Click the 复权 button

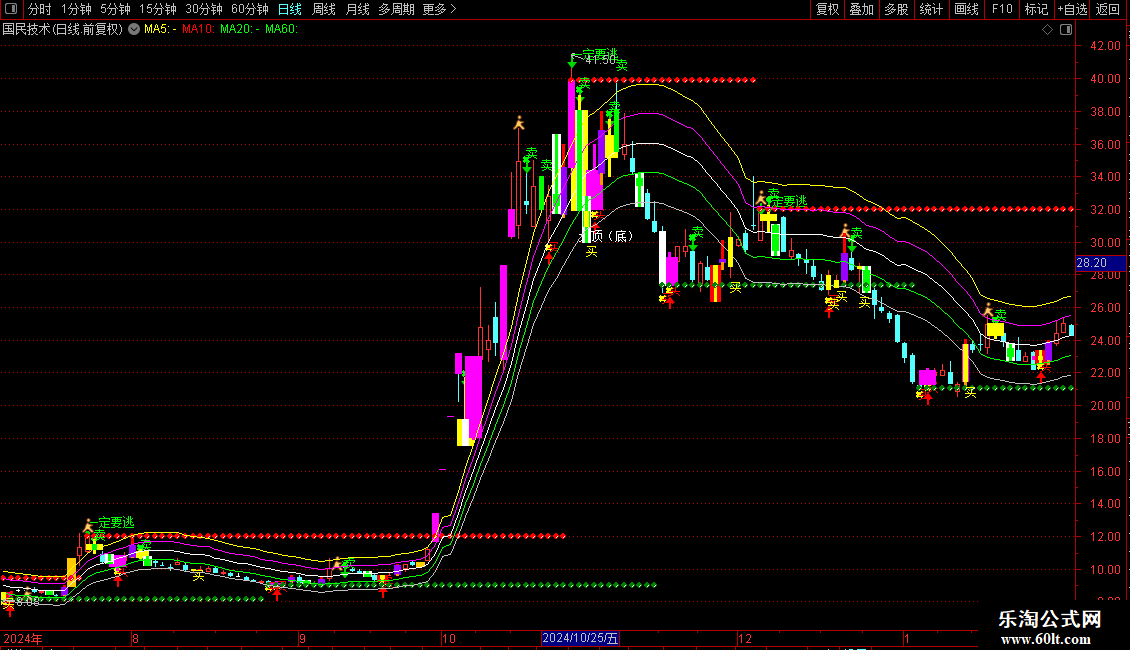pyautogui.click(x=827, y=9)
